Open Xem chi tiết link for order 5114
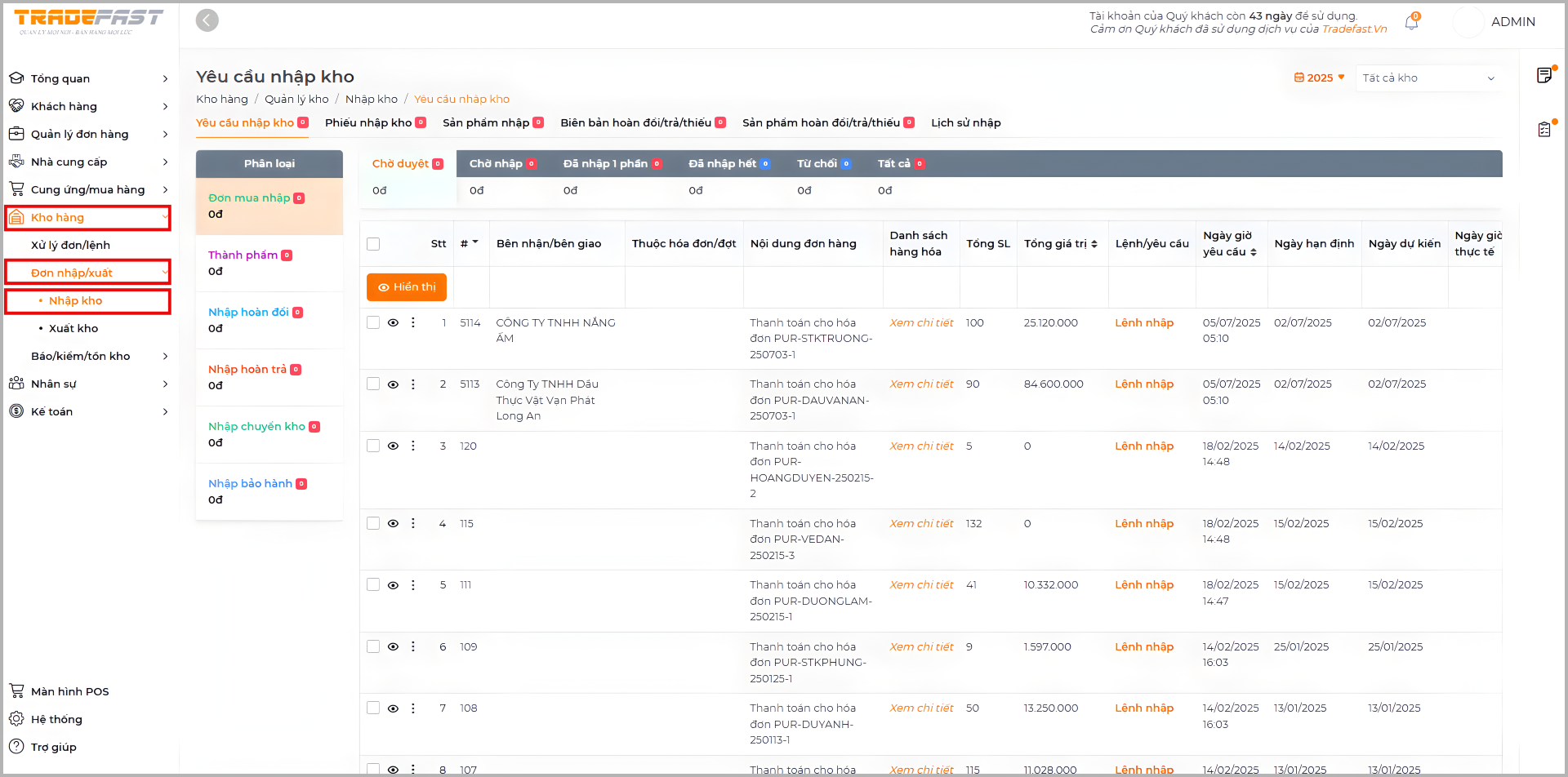 pyautogui.click(x=921, y=323)
